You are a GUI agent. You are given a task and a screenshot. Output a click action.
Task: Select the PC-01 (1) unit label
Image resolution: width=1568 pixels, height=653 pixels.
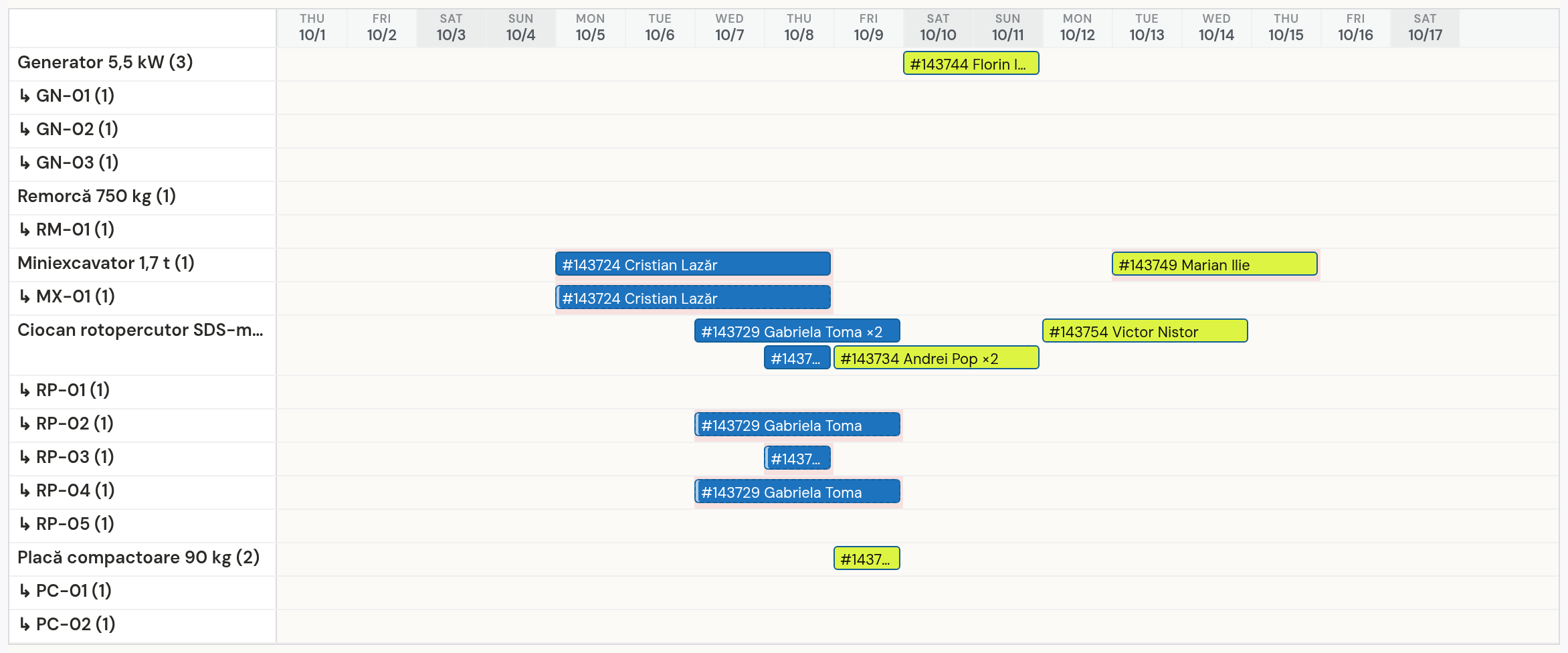(66, 591)
